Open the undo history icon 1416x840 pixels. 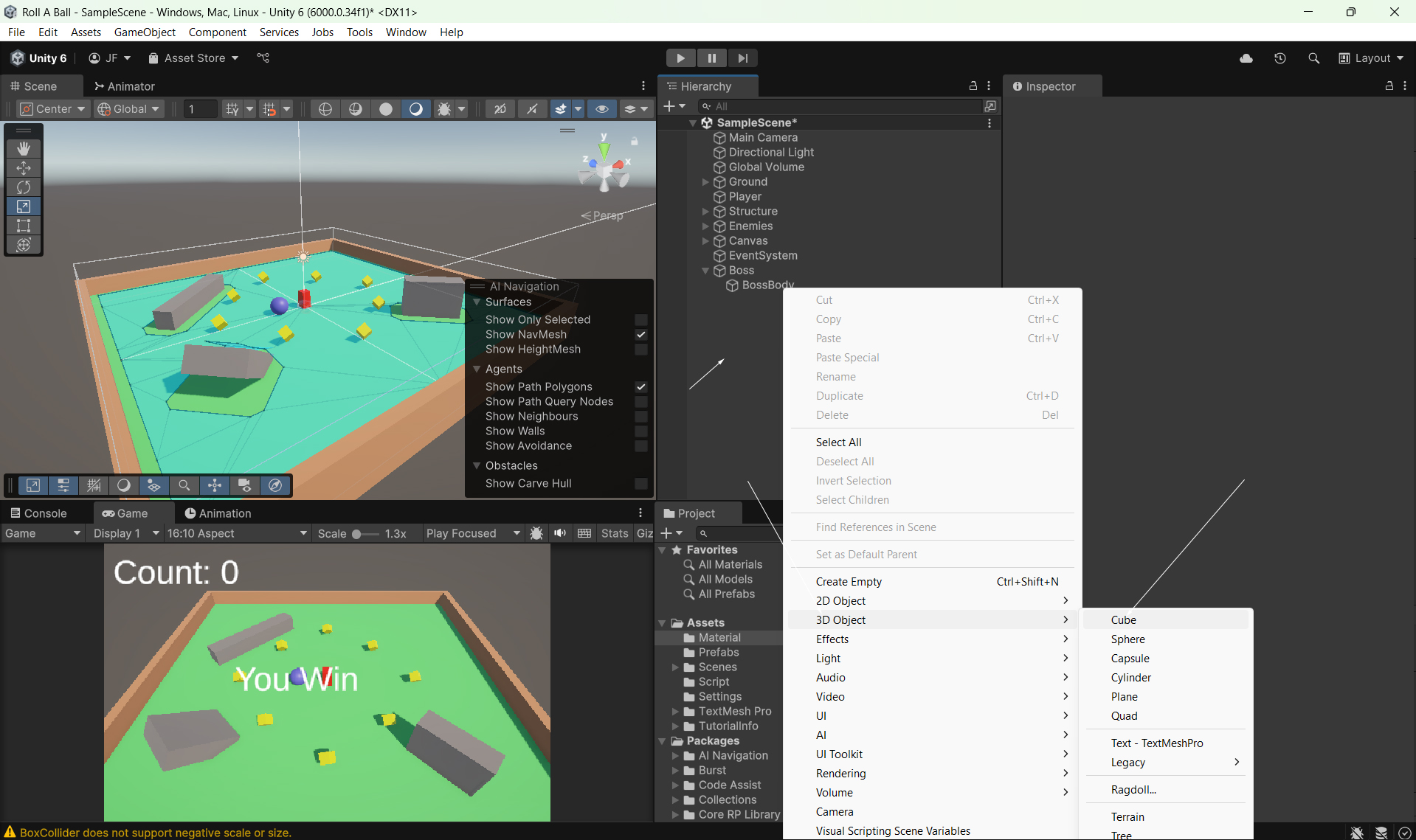(1280, 58)
